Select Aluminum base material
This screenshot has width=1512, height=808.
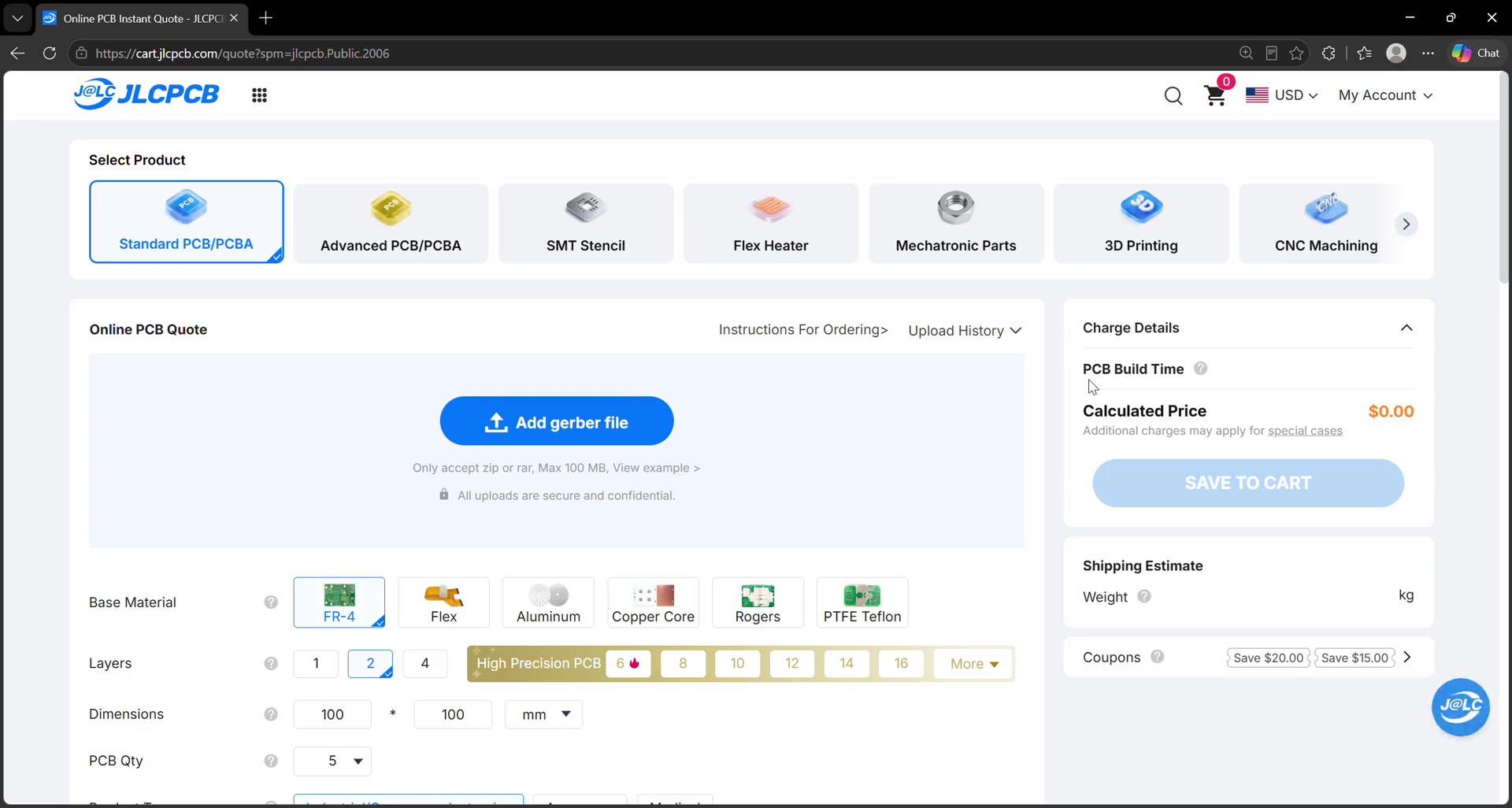[x=548, y=602]
